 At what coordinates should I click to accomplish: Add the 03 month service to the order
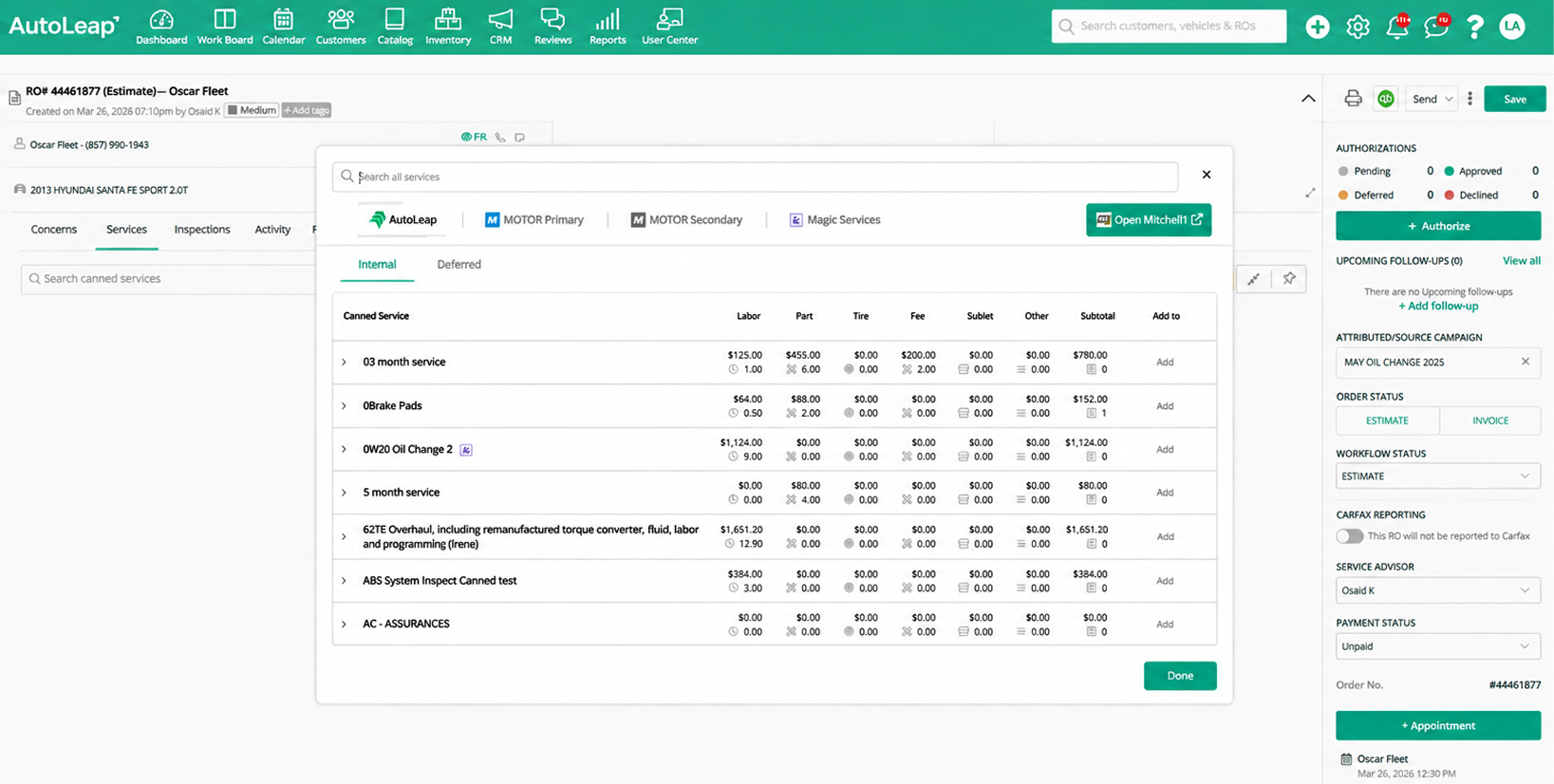(x=1165, y=363)
